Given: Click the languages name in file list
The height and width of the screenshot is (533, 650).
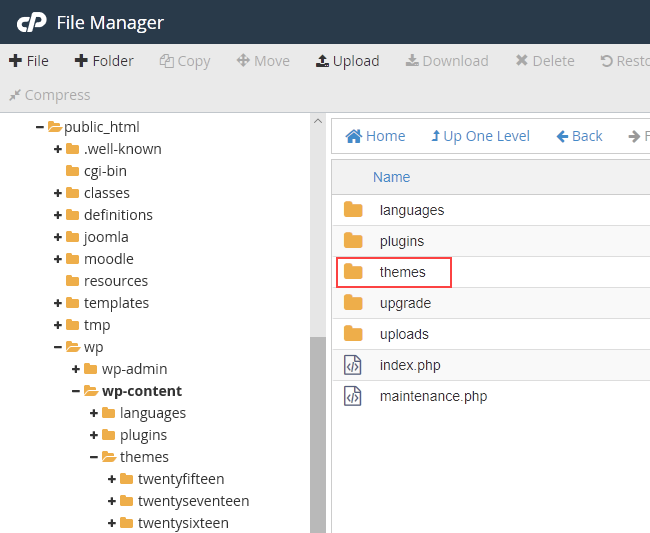Looking at the screenshot, I should [x=412, y=211].
